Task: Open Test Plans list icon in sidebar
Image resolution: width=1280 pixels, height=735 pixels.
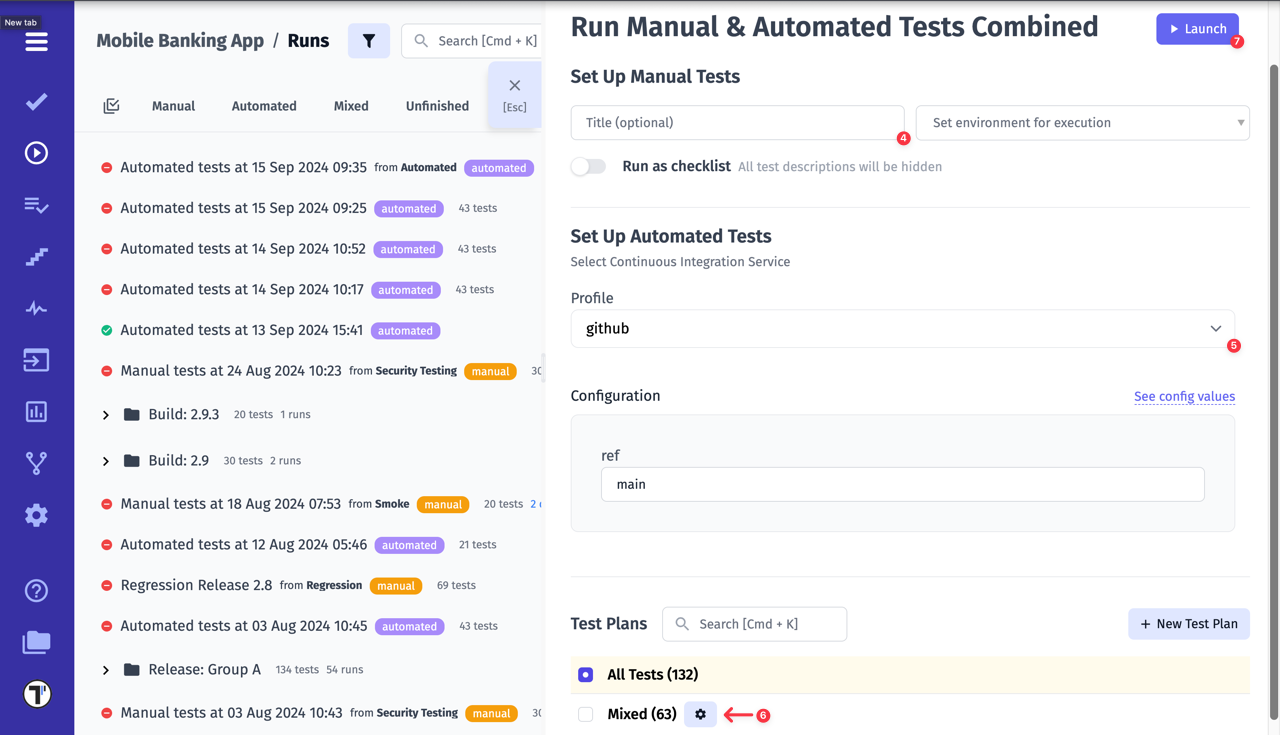Action: [x=36, y=205]
